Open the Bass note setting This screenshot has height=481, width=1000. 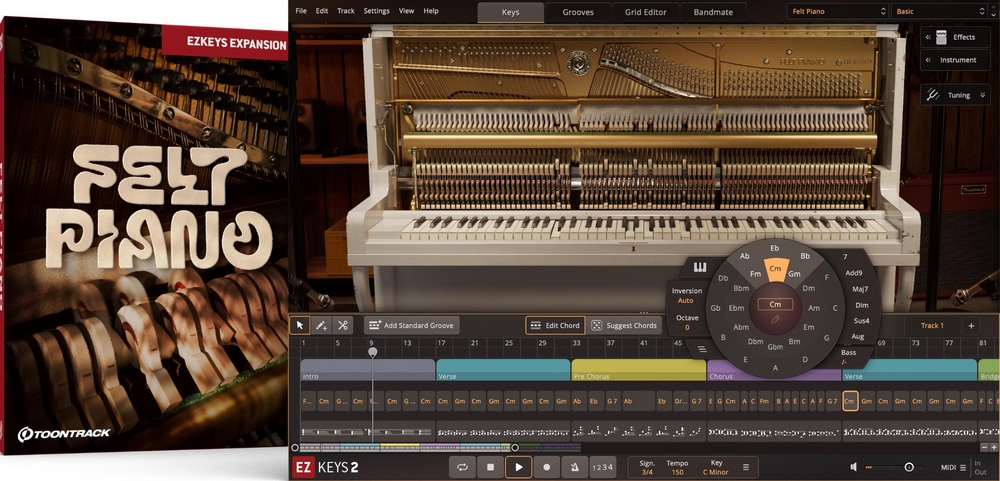coord(848,357)
